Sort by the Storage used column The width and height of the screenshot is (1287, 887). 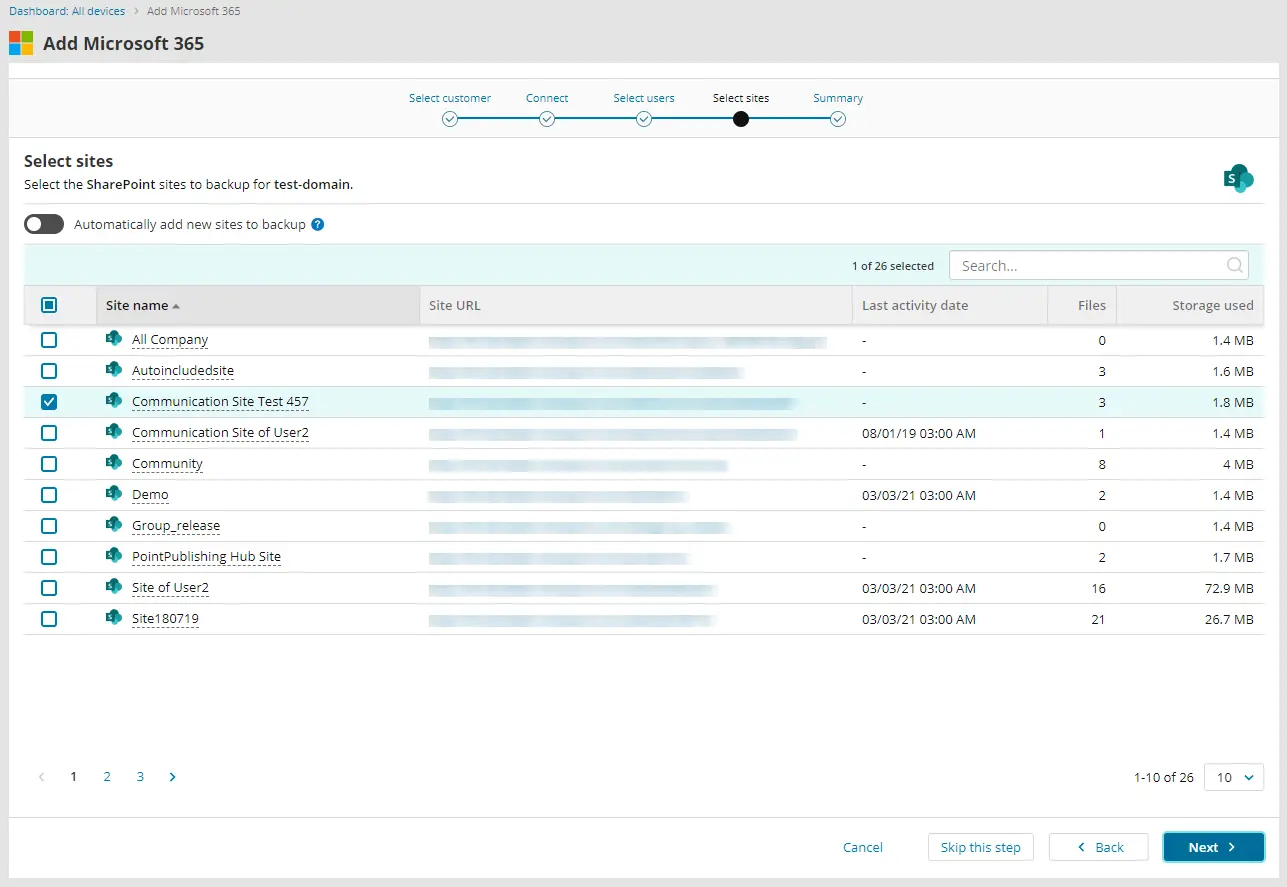click(1190, 305)
